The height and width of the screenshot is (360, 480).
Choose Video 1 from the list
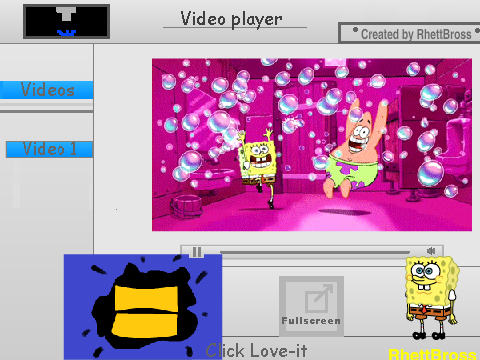pos(49,149)
